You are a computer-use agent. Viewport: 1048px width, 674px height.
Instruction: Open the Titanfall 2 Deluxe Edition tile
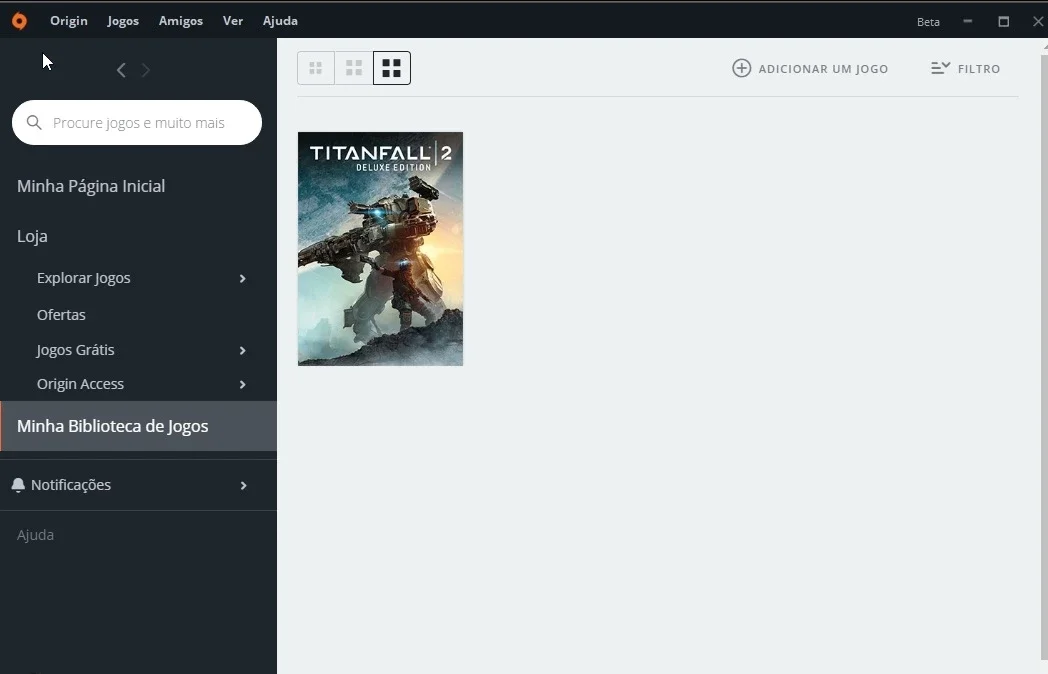click(x=380, y=249)
